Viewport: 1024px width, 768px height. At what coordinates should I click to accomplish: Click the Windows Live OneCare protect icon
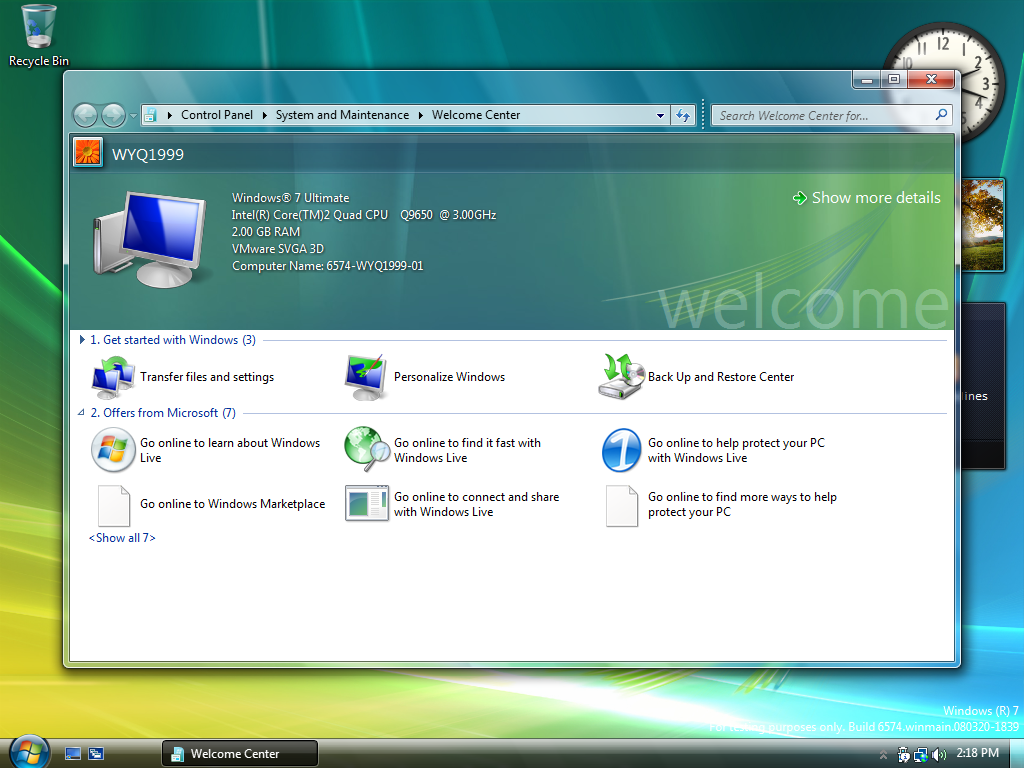[x=621, y=450]
